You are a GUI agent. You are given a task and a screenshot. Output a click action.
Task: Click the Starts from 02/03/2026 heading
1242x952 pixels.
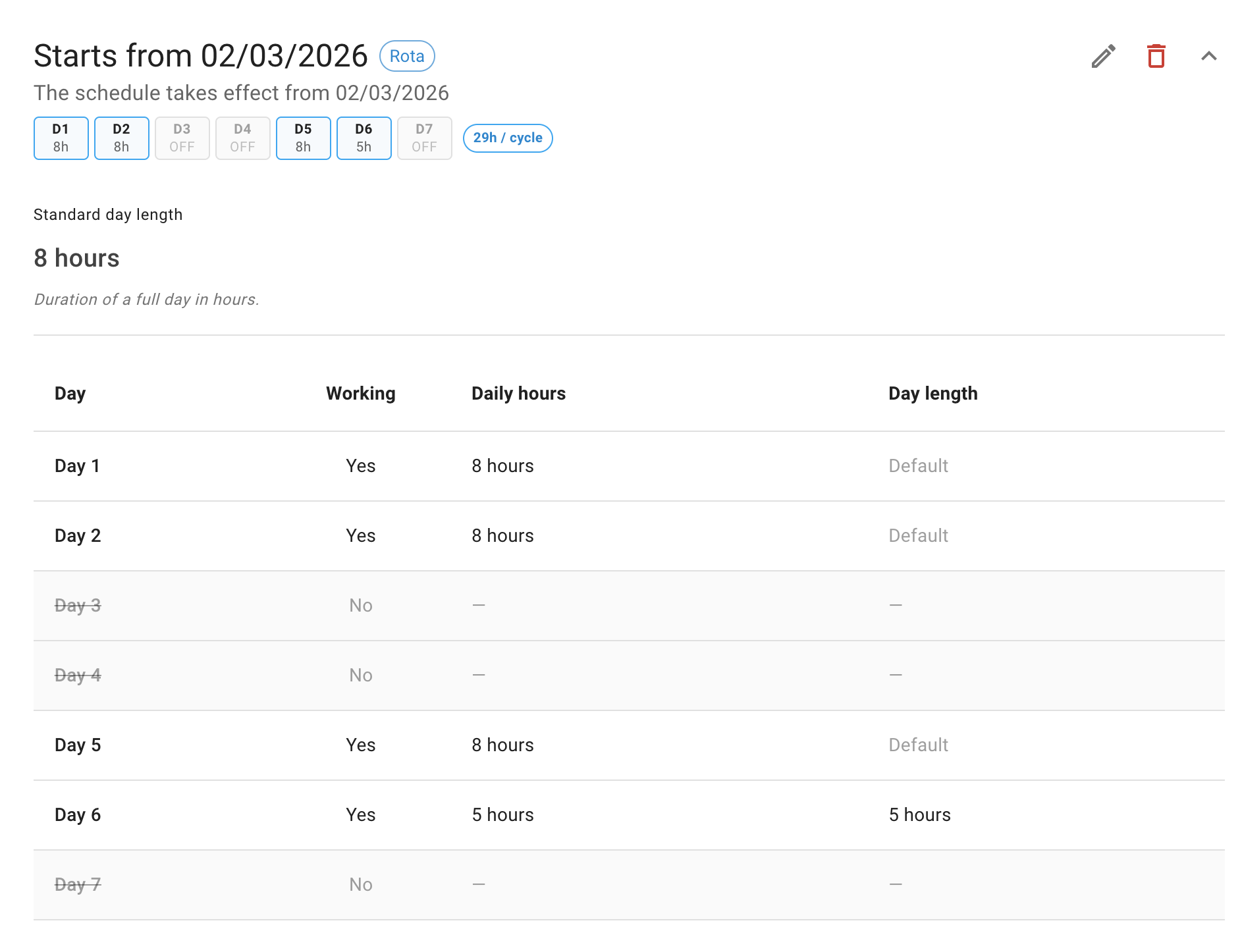click(201, 55)
